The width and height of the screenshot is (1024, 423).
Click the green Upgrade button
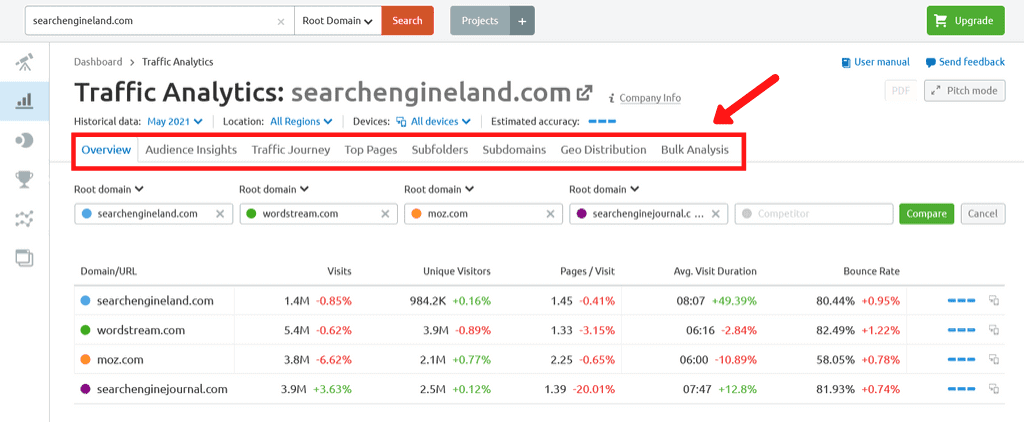click(x=965, y=21)
